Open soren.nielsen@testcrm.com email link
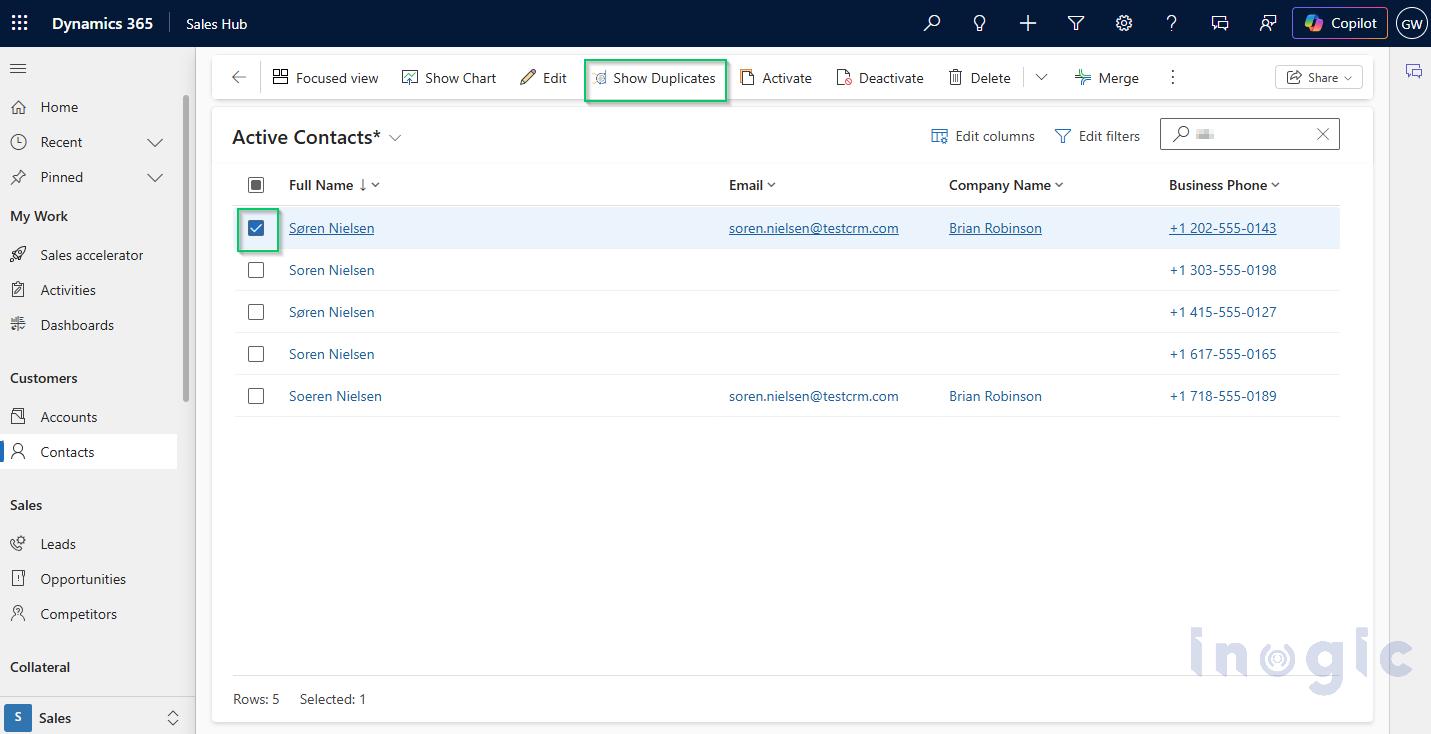 pos(813,228)
